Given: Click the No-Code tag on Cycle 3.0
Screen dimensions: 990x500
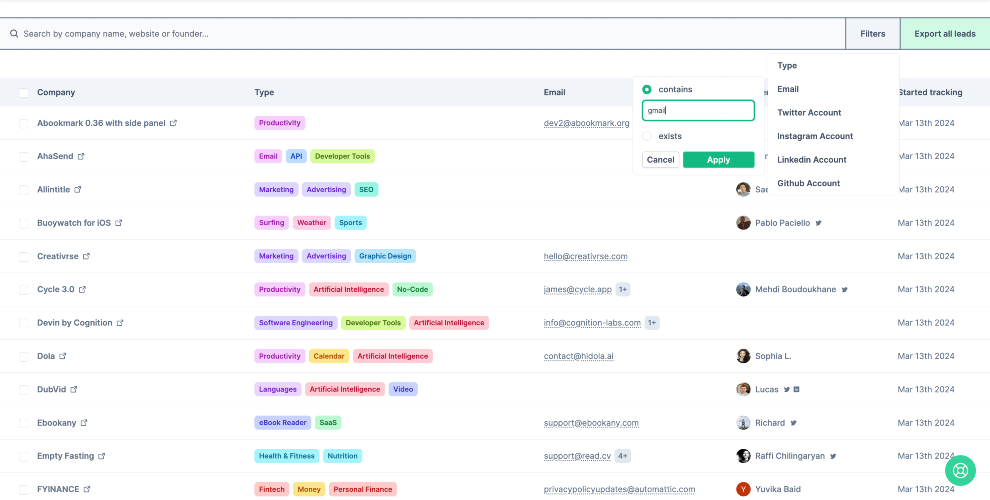Looking at the screenshot, I should (412, 289).
